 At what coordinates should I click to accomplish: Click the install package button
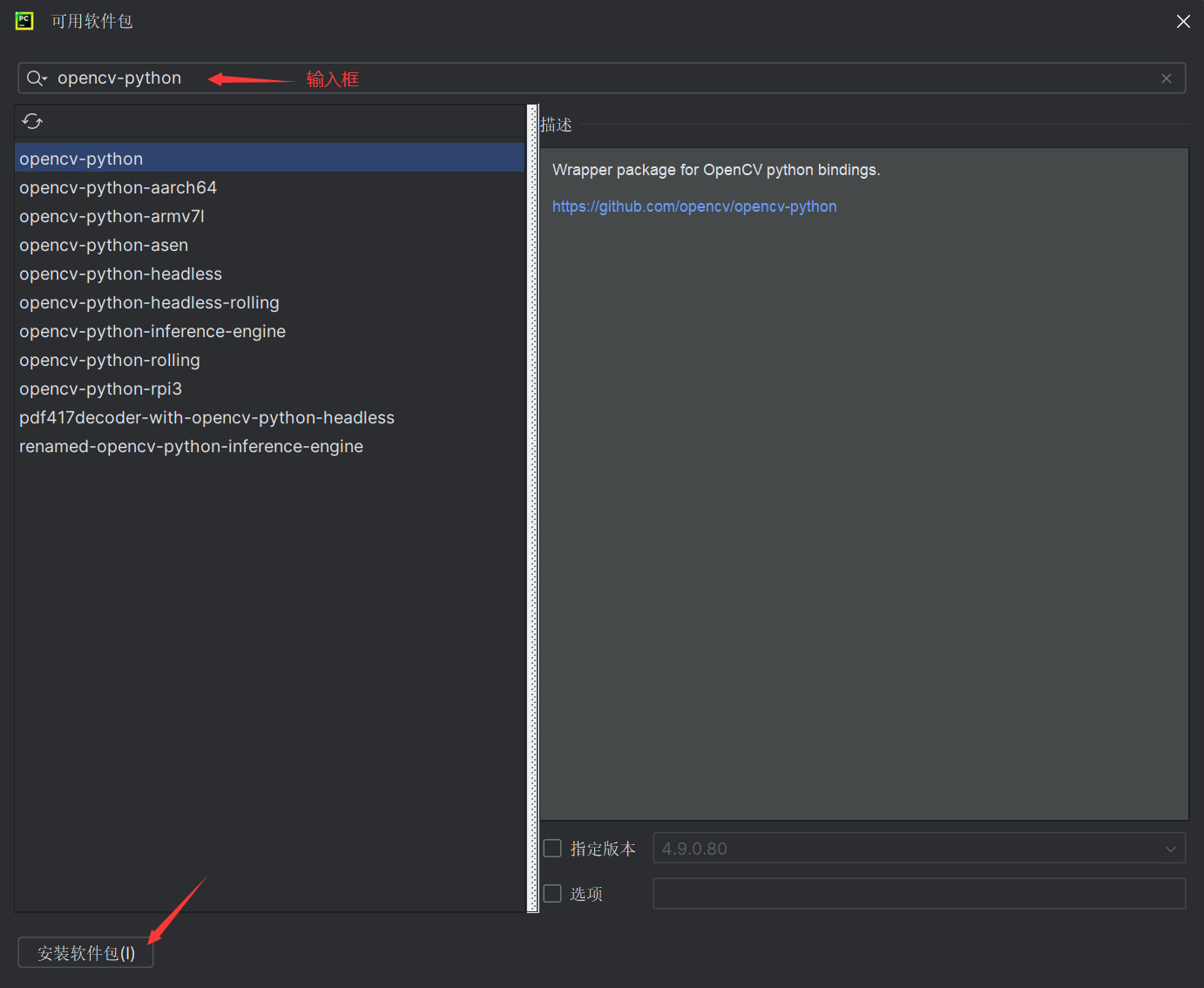tap(86, 953)
